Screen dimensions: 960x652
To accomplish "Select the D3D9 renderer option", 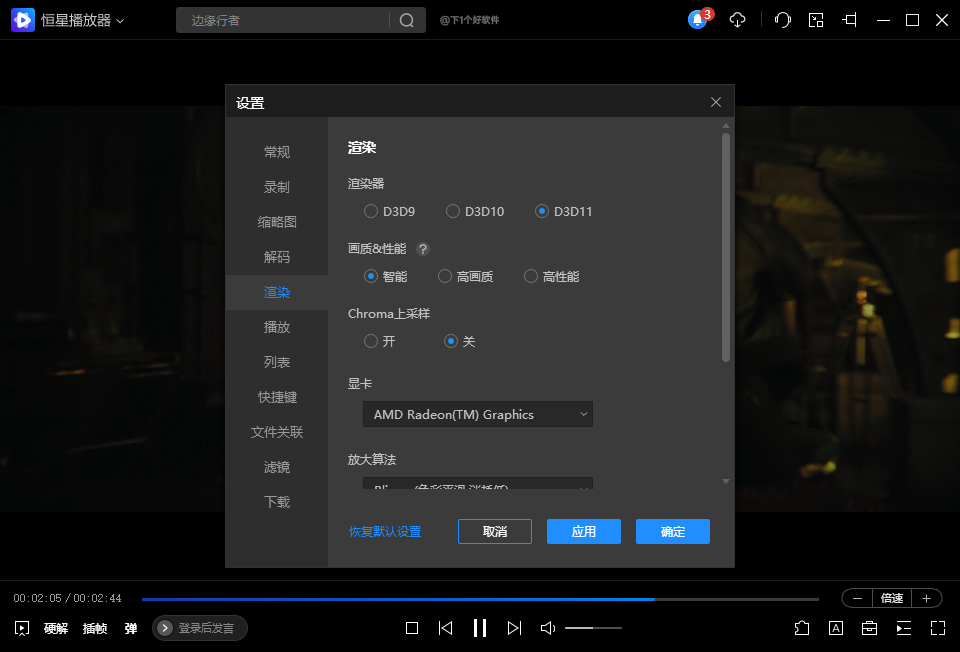I will [x=371, y=211].
